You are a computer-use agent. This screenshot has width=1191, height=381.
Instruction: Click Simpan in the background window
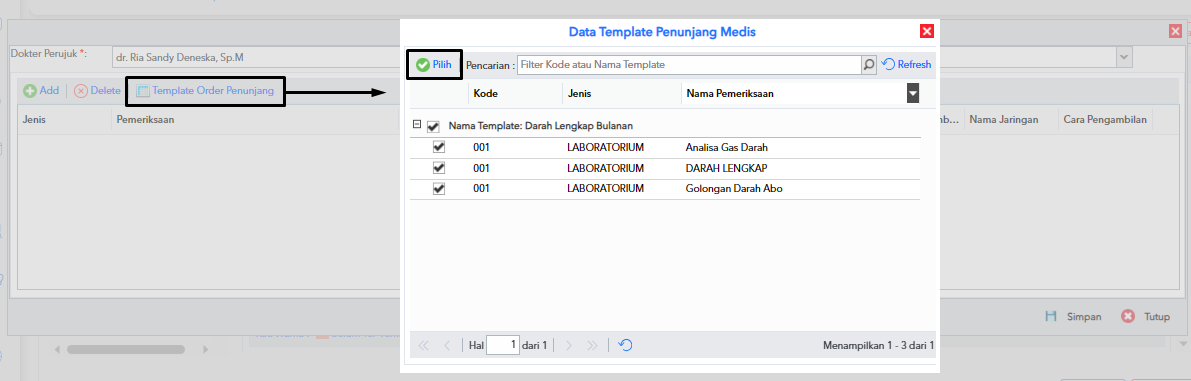click(1073, 317)
